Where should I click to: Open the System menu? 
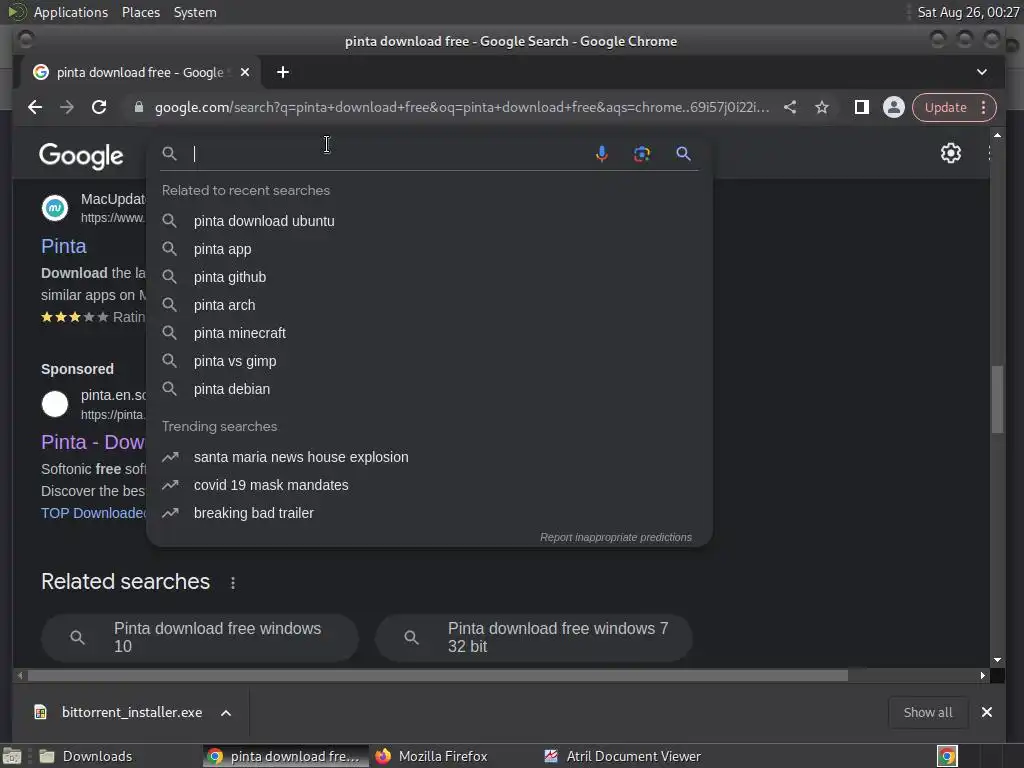pos(195,12)
